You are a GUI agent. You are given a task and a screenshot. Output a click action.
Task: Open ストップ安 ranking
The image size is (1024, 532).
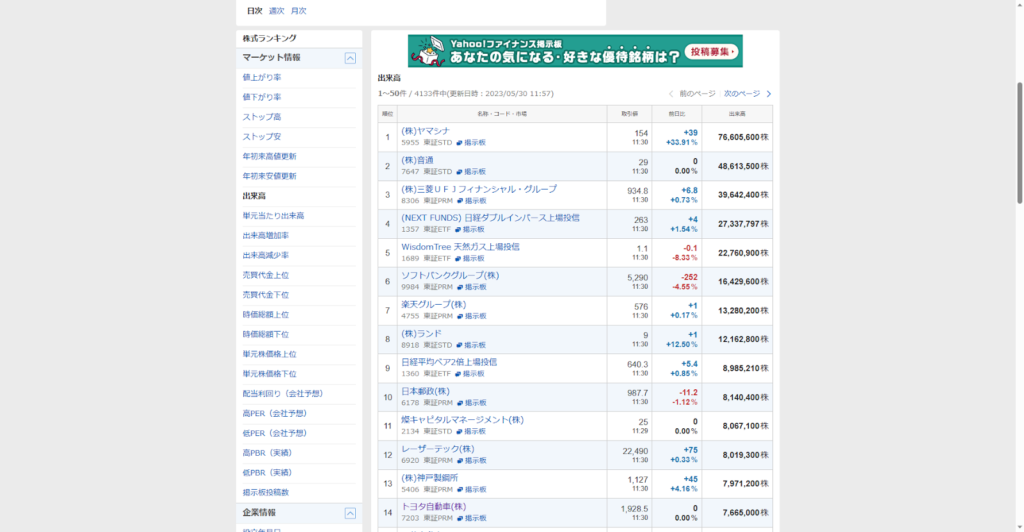(262, 137)
